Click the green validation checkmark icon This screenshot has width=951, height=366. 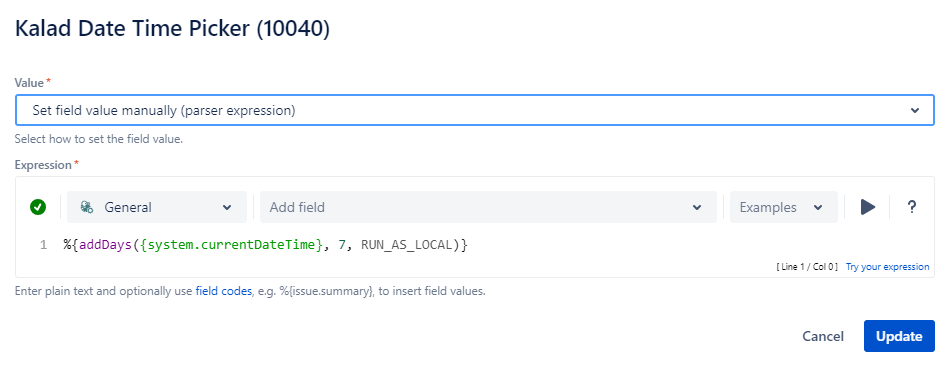tap(38, 208)
